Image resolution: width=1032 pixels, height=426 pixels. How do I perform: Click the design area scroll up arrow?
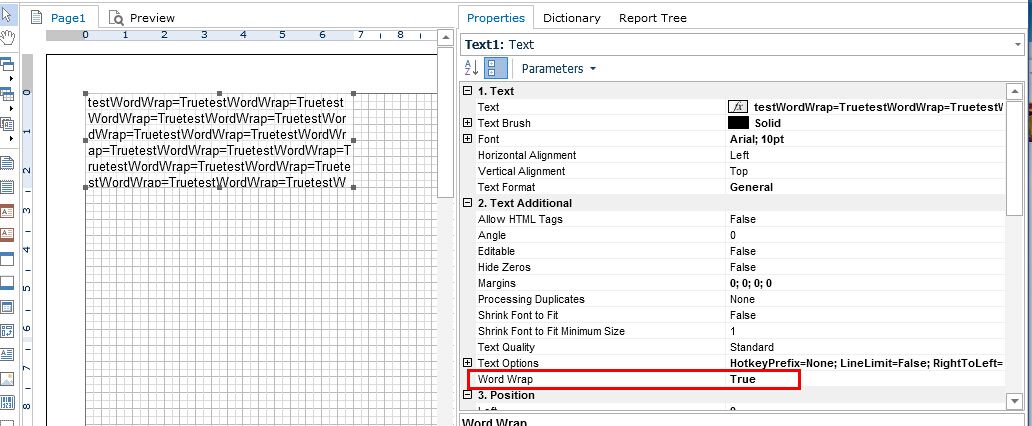(x=446, y=38)
